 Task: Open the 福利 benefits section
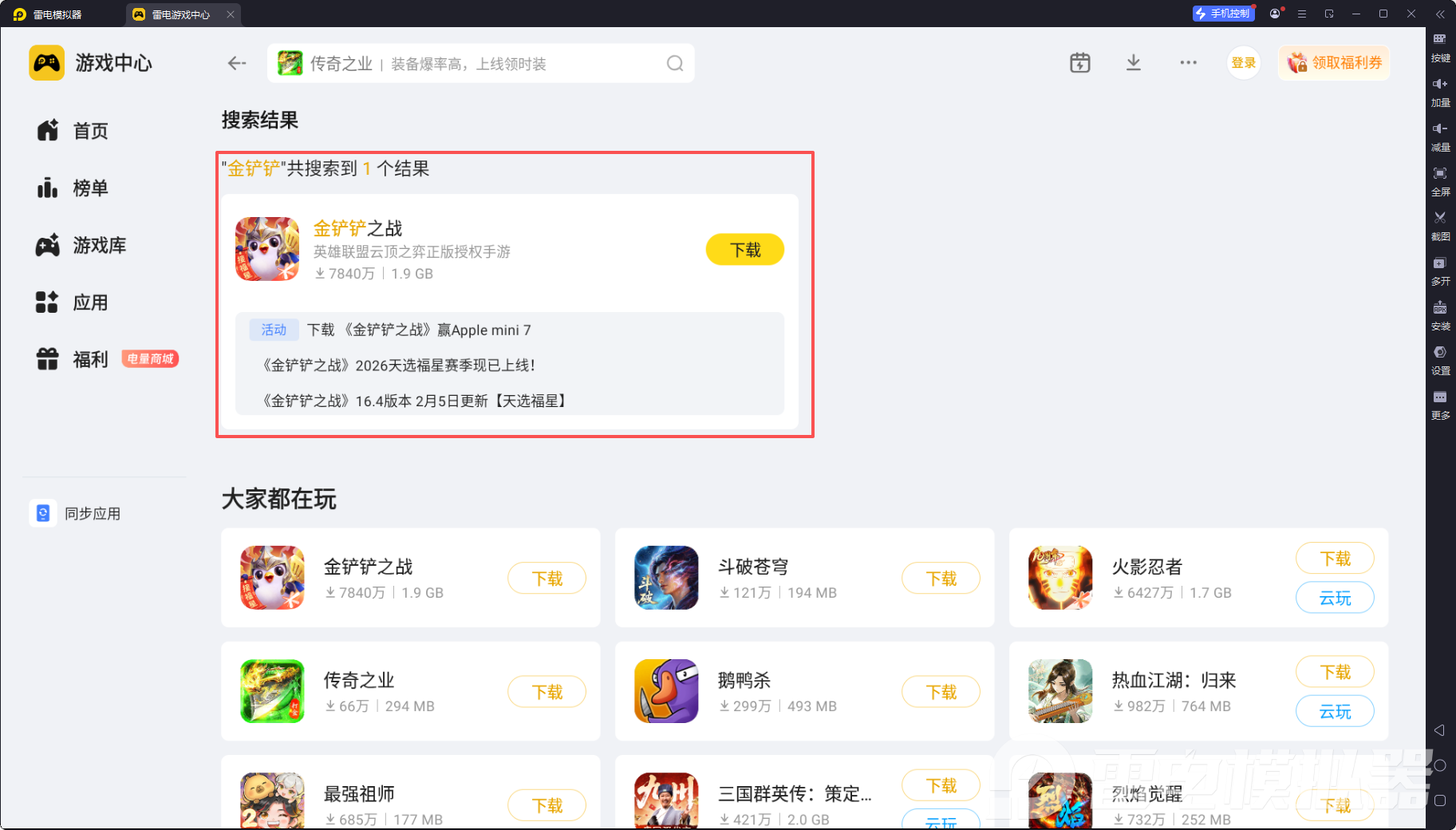click(72, 359)
